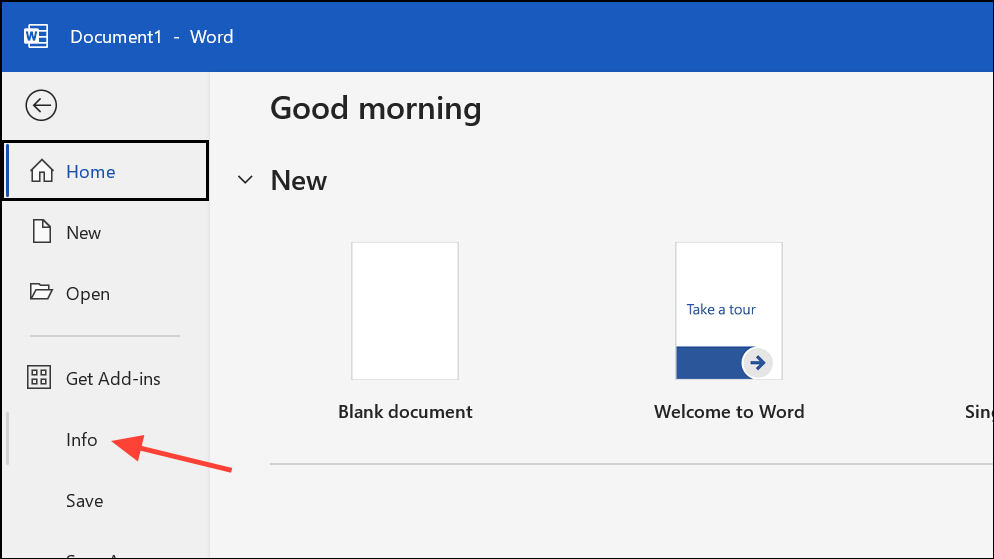Click the Home house icon
This screenshot has height=559, width=994.
(42, 172)
